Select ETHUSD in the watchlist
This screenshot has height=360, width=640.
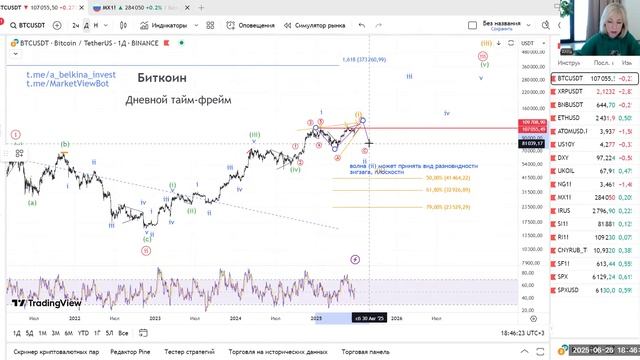coord(595,118)
